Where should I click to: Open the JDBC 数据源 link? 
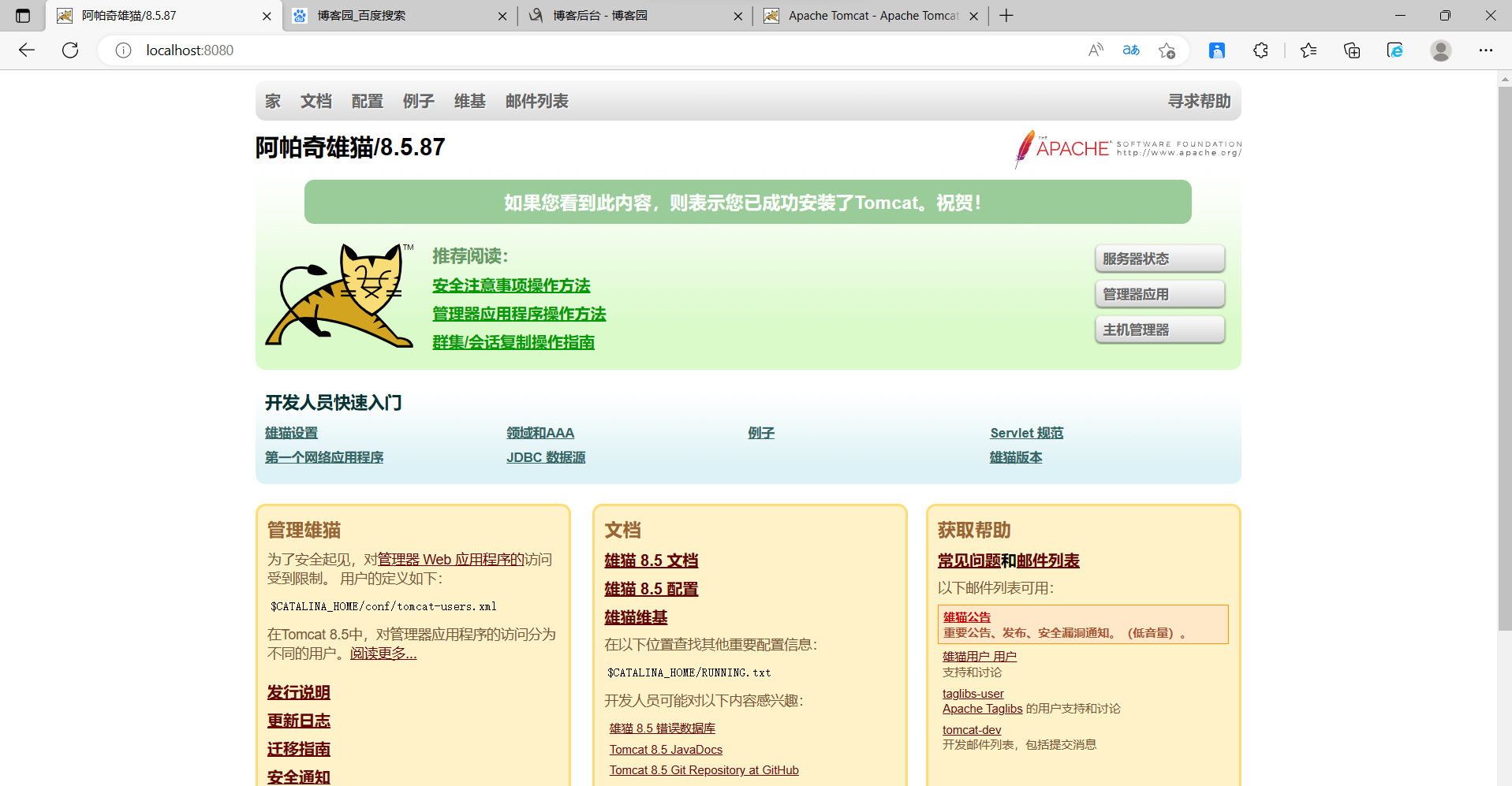click(x=546, y=457)
